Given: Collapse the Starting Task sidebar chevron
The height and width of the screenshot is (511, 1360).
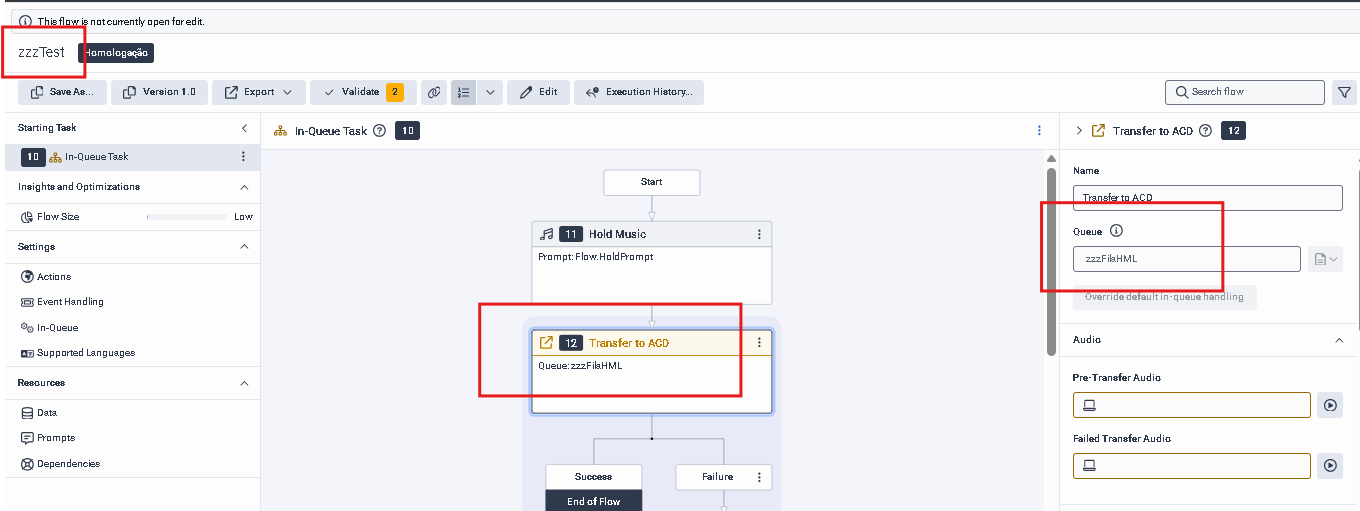Looking at the screenshot, I should (x=244, y=128).
